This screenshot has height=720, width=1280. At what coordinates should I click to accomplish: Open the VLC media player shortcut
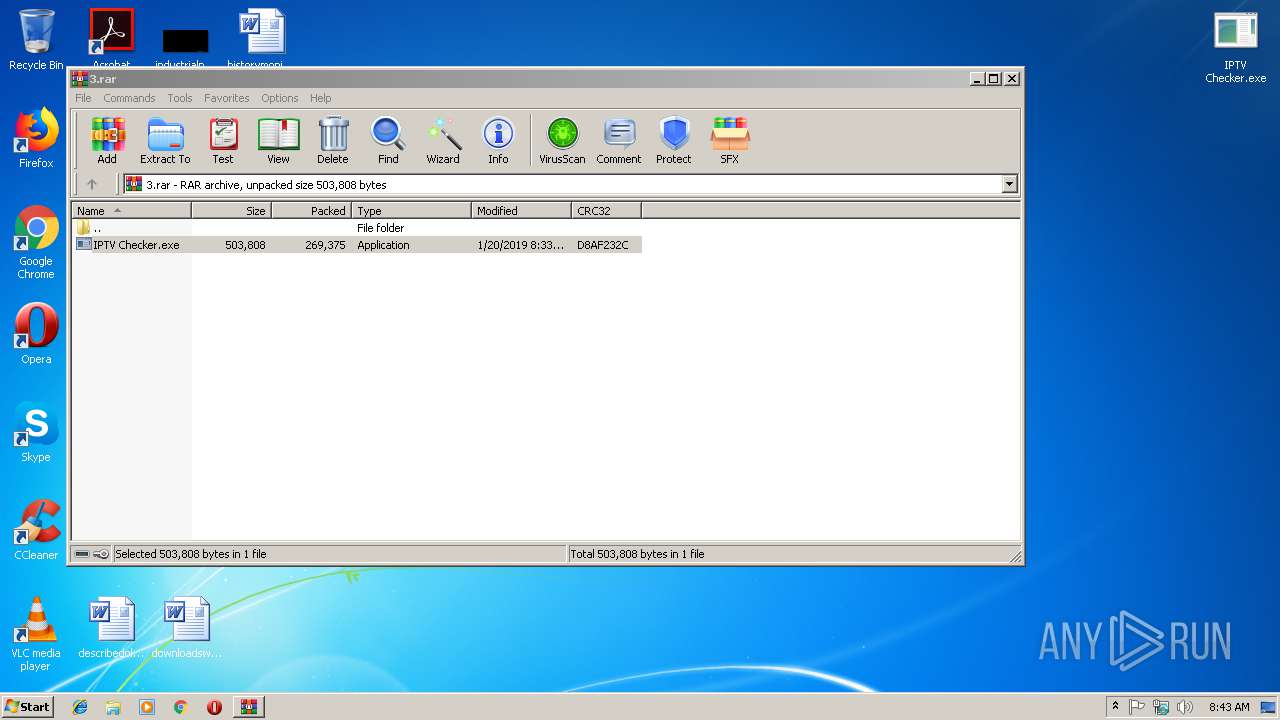point(36,634)
